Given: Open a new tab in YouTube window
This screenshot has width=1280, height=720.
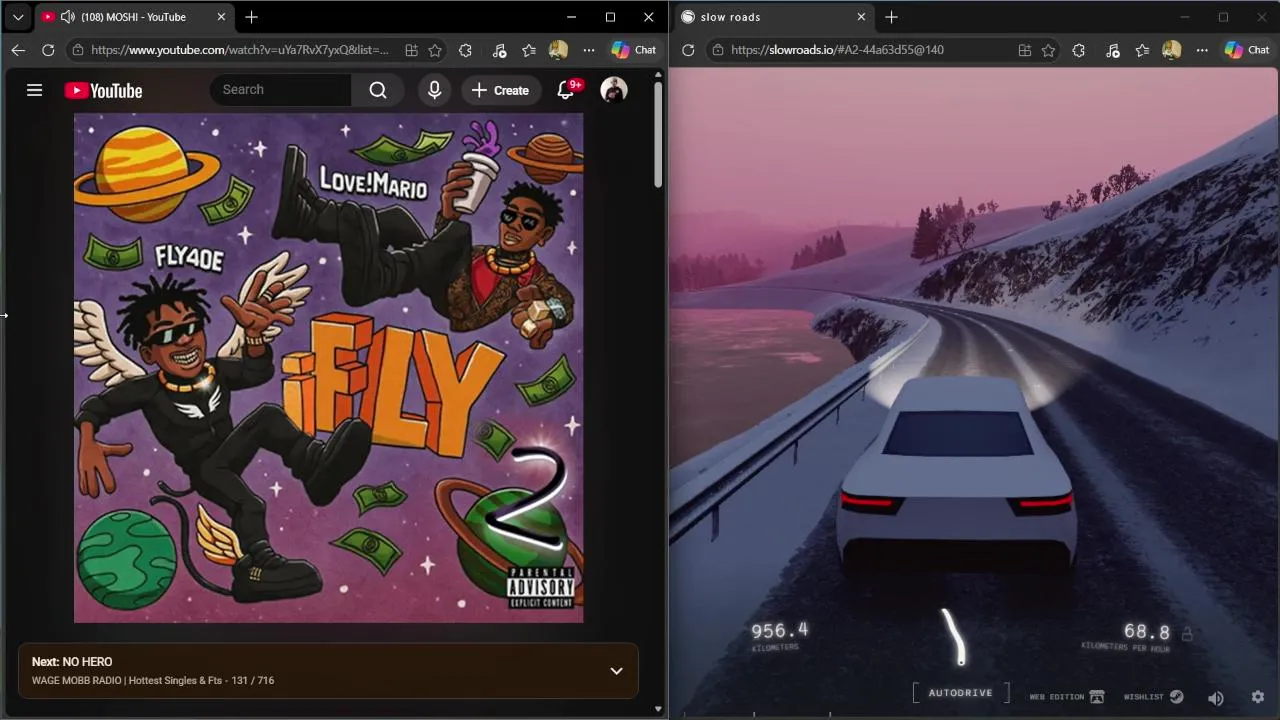Looking at the screenshot, I should (x=252, y=17).
